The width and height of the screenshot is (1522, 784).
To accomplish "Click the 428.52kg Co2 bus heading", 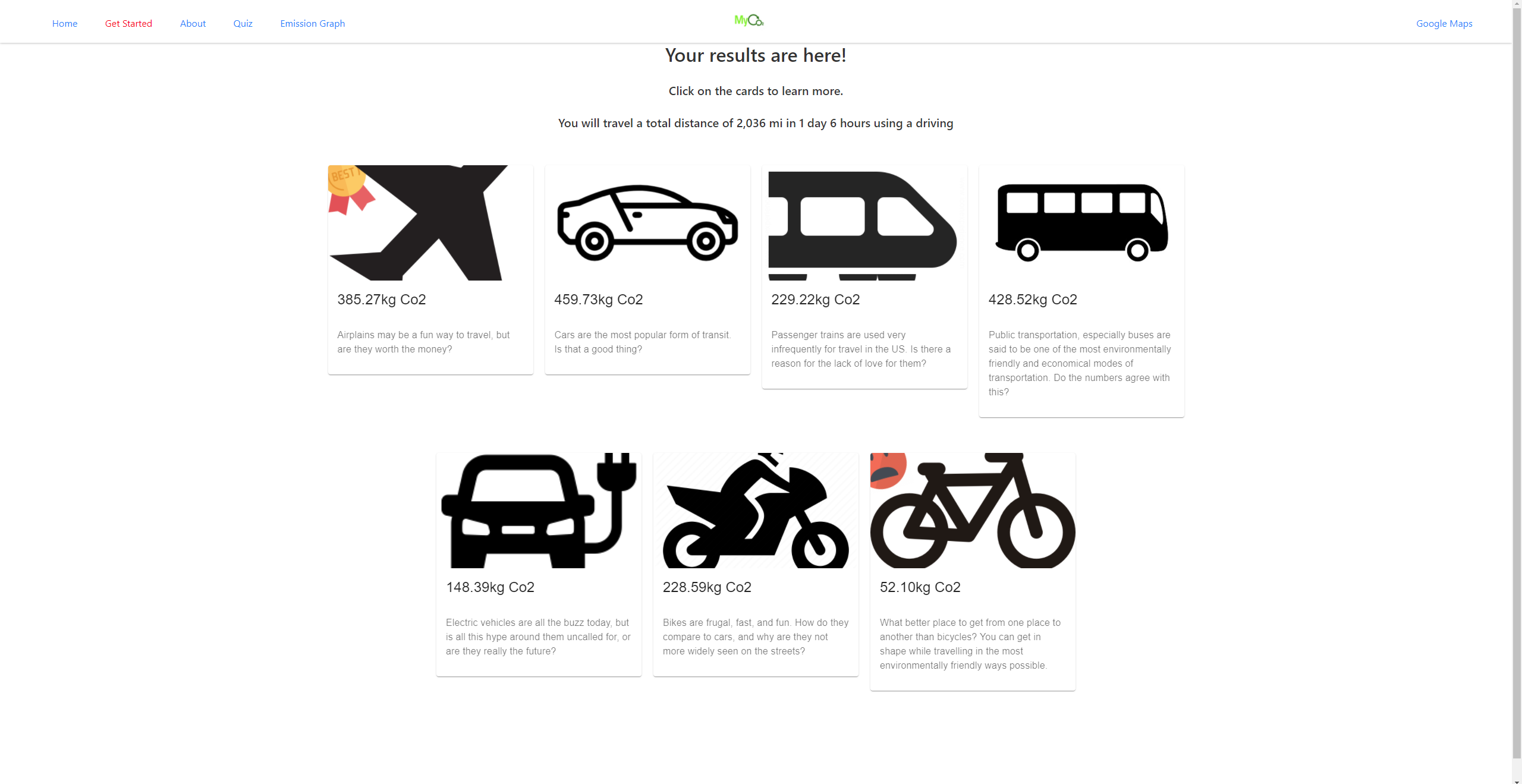I will pos(1033,300).
